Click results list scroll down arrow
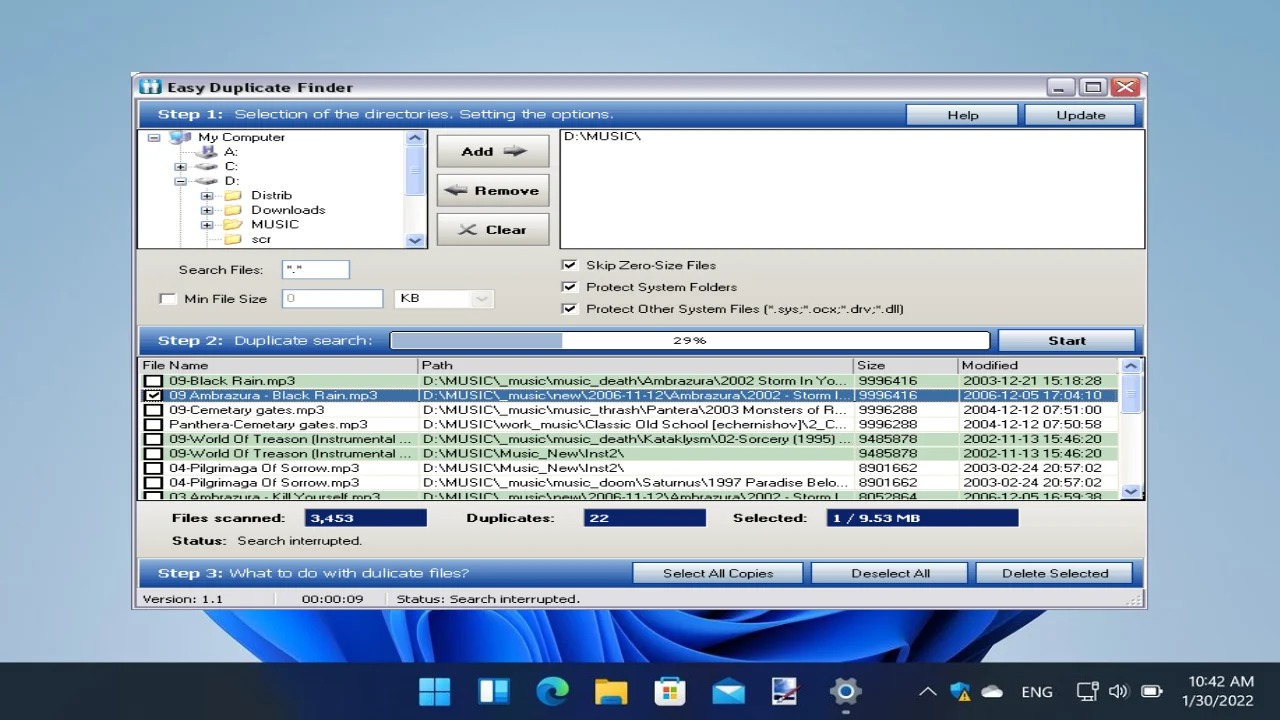Image resolution: width=1280 pixels, height=720 pixels. click(1131, 491)
